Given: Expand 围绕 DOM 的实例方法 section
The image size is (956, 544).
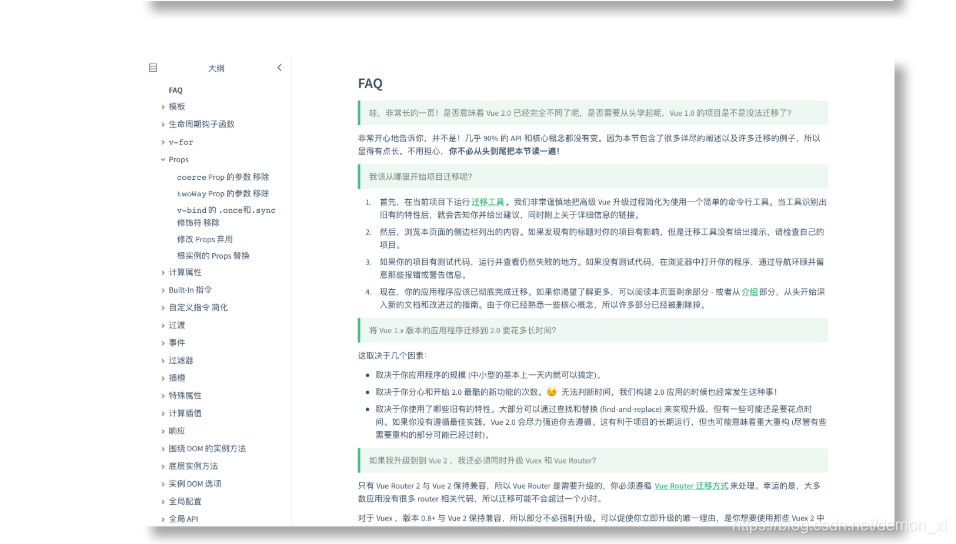Looking at the screenshot, I should pos(163,449).
